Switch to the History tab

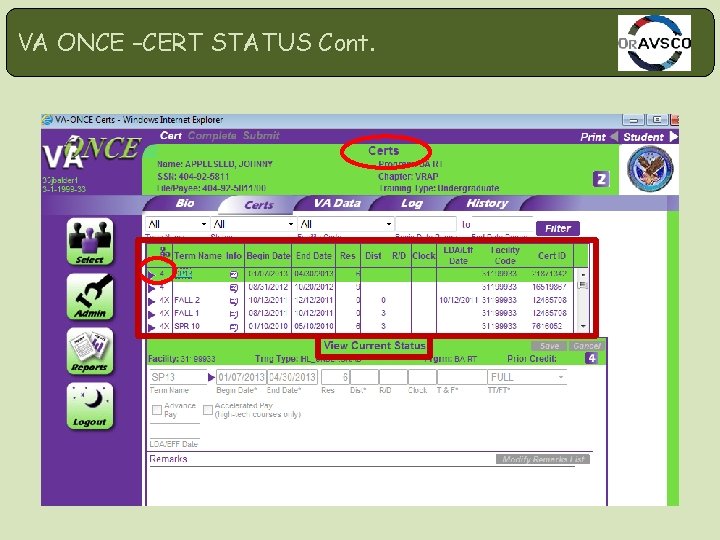click(x=487, y=203)
